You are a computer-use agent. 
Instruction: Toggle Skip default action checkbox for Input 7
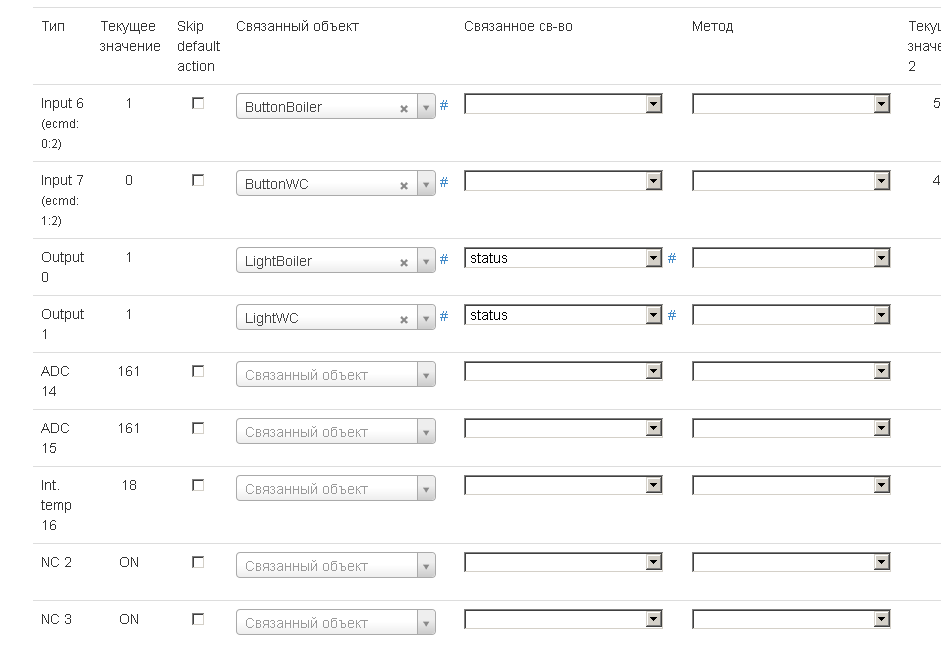tap(198, 180)
